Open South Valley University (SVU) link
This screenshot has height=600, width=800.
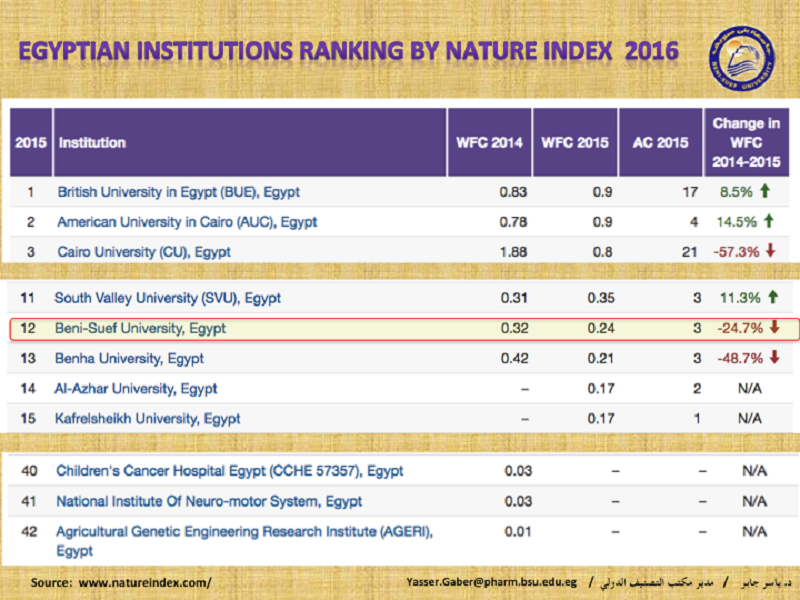click(x=167, y=298)
